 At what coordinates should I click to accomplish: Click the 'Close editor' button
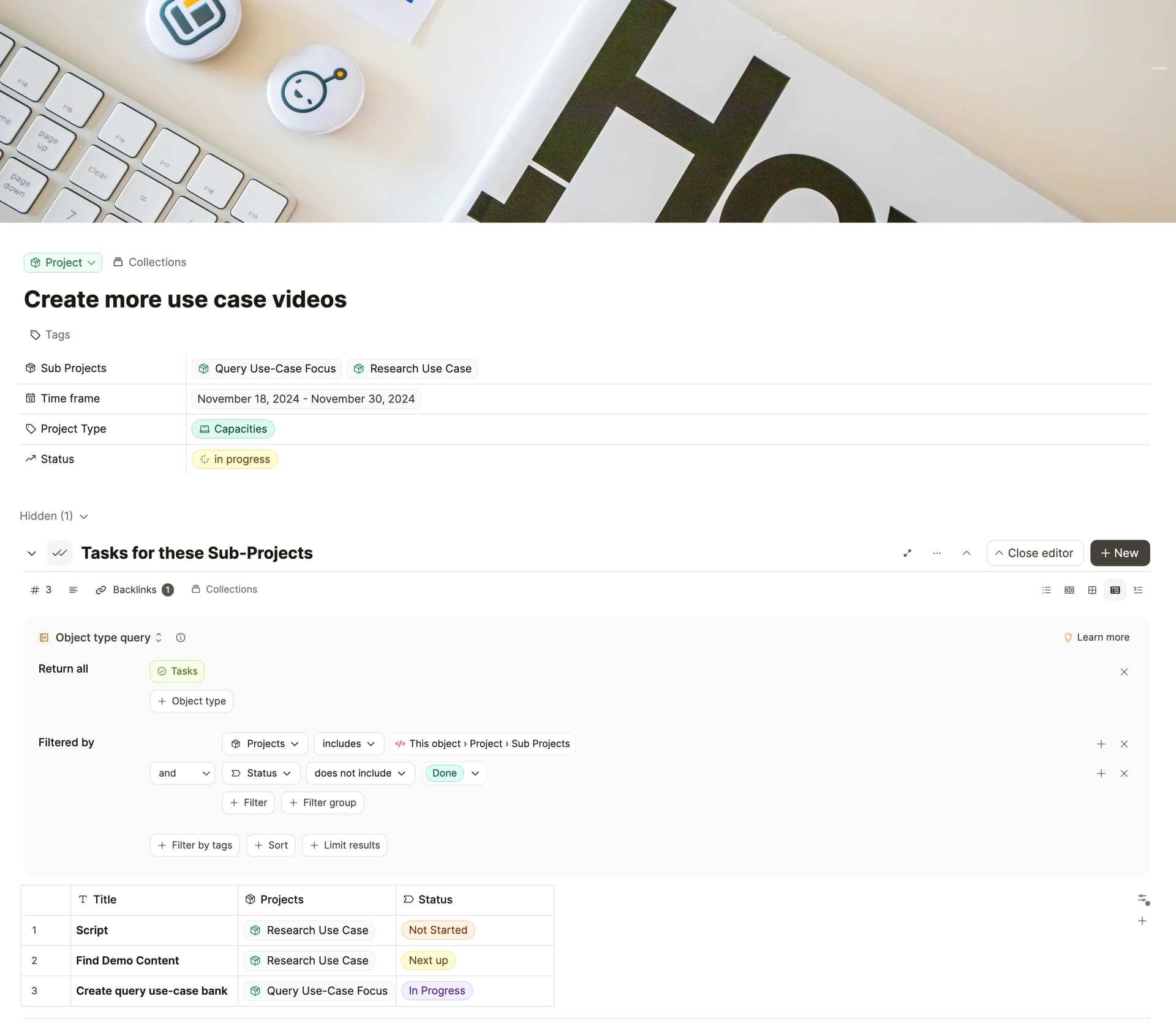[x=1035, y=553]
